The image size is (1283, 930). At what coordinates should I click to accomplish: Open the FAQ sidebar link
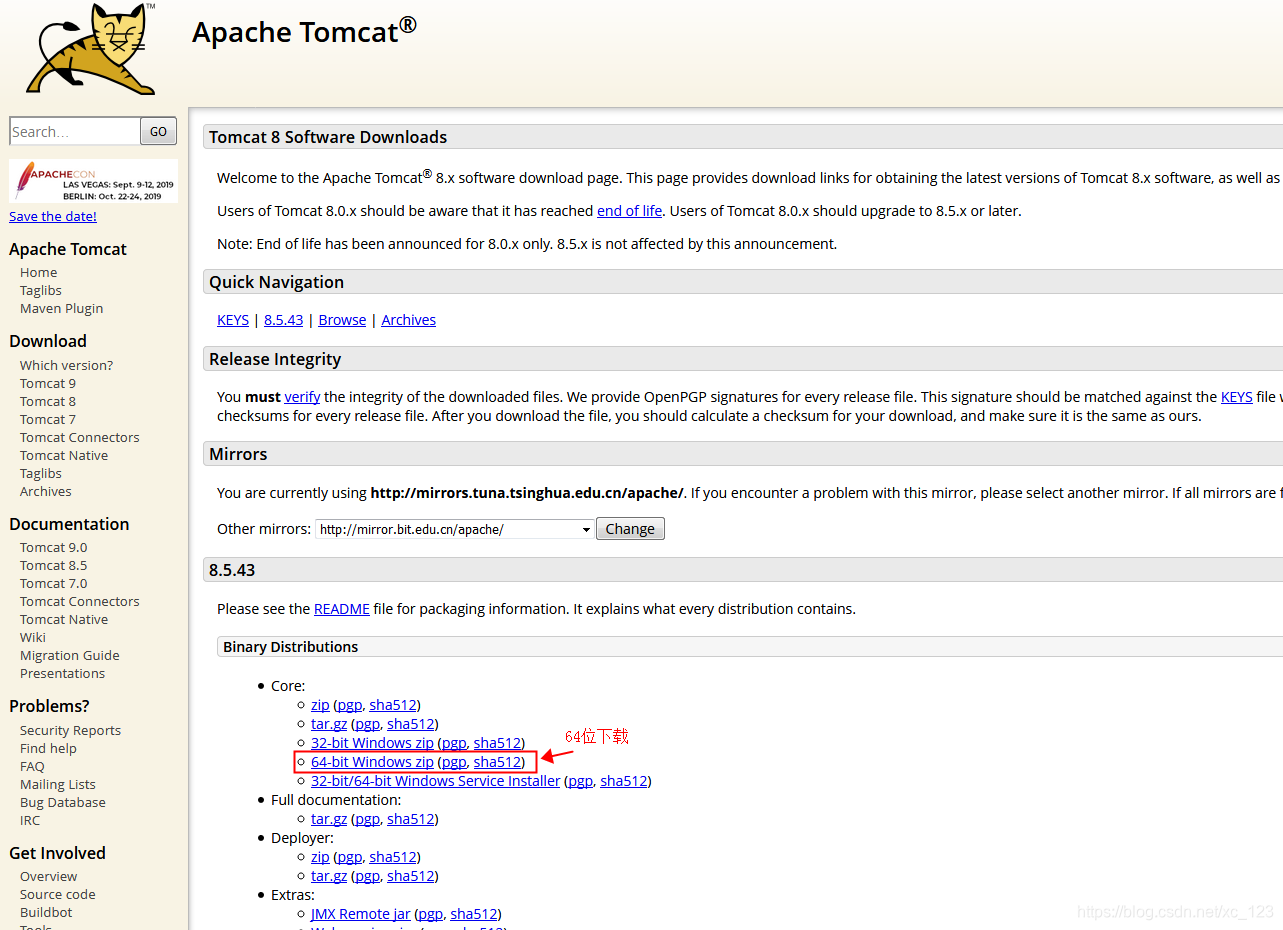[x=32, y=767]
